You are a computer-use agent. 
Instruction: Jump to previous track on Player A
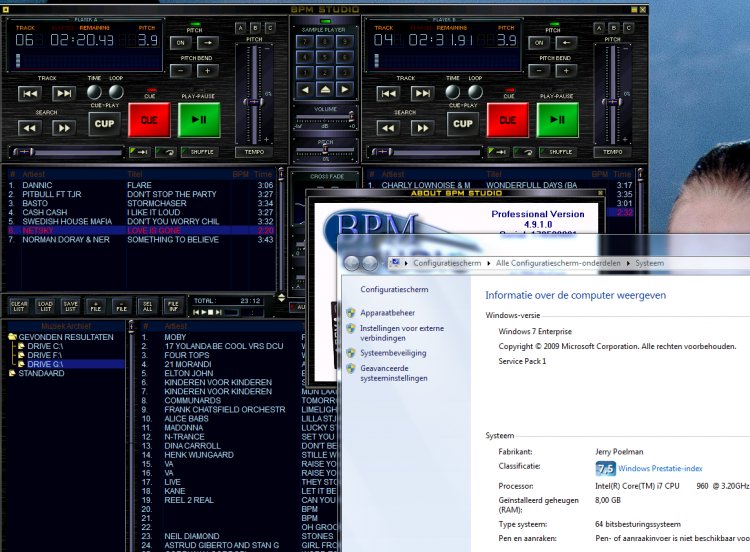click(x=30, y=94)
